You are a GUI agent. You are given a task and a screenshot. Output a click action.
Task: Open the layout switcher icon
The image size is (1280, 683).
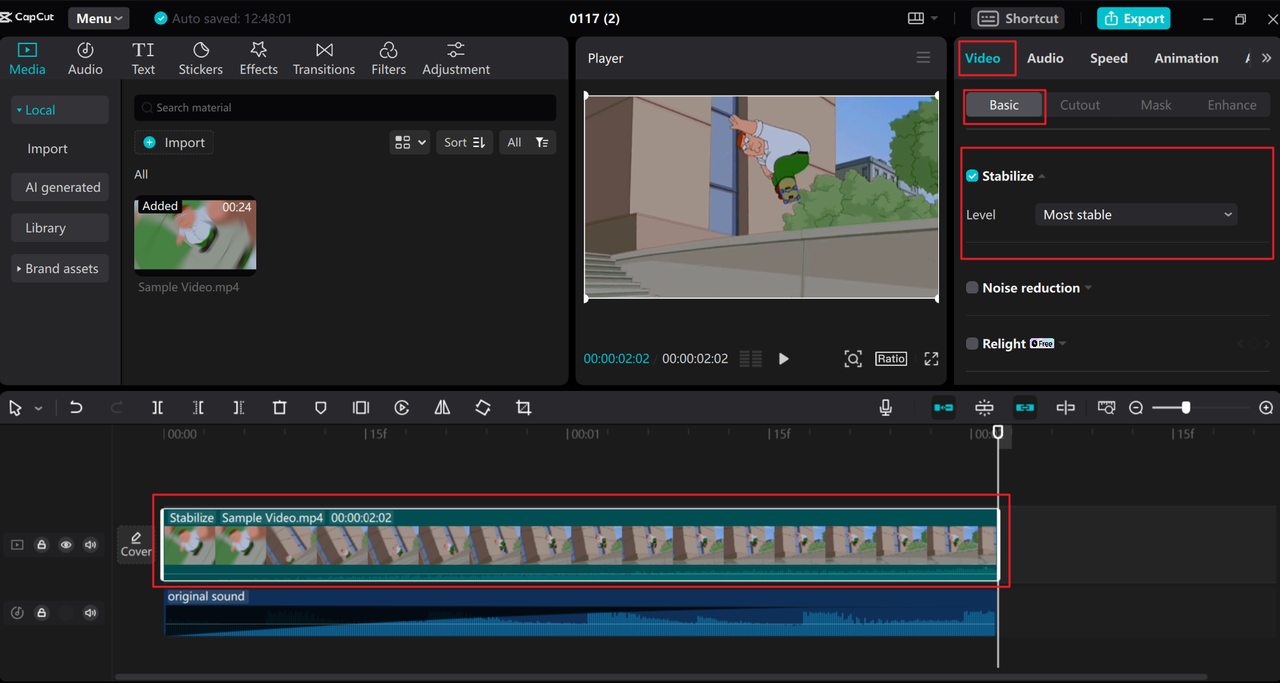pos(922,18)
